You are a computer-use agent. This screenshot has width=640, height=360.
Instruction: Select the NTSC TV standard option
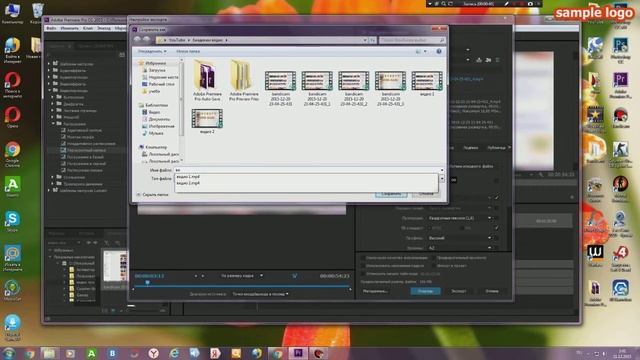pos(430,228)
